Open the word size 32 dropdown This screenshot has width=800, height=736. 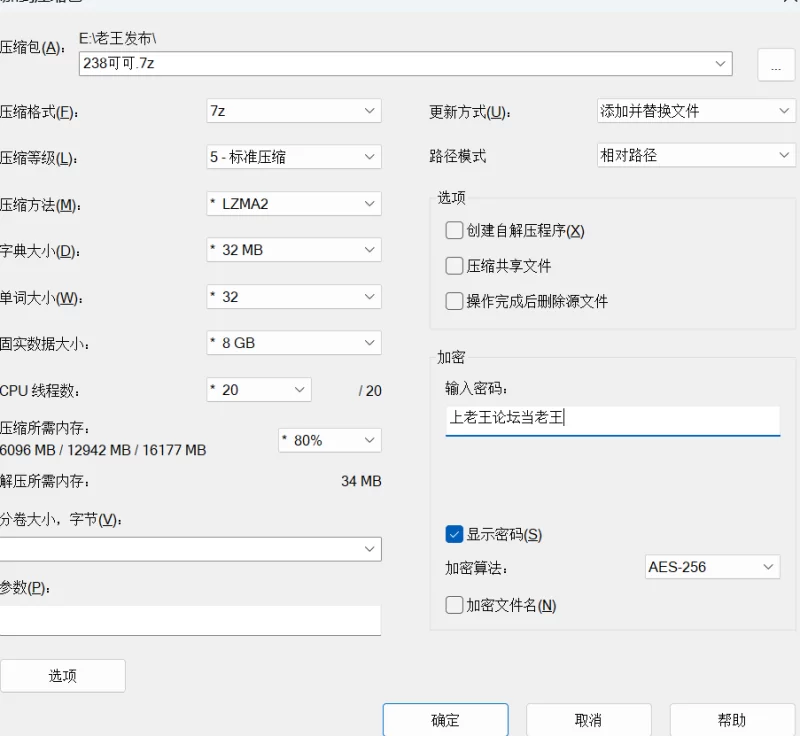[293, 297]
